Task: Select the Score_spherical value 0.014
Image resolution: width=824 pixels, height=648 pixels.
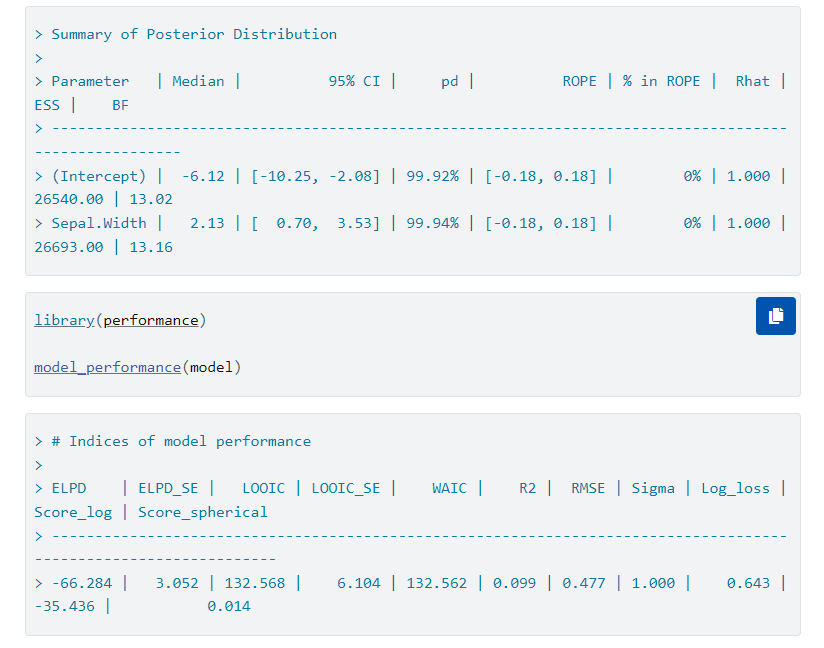Action: [231, 606]
